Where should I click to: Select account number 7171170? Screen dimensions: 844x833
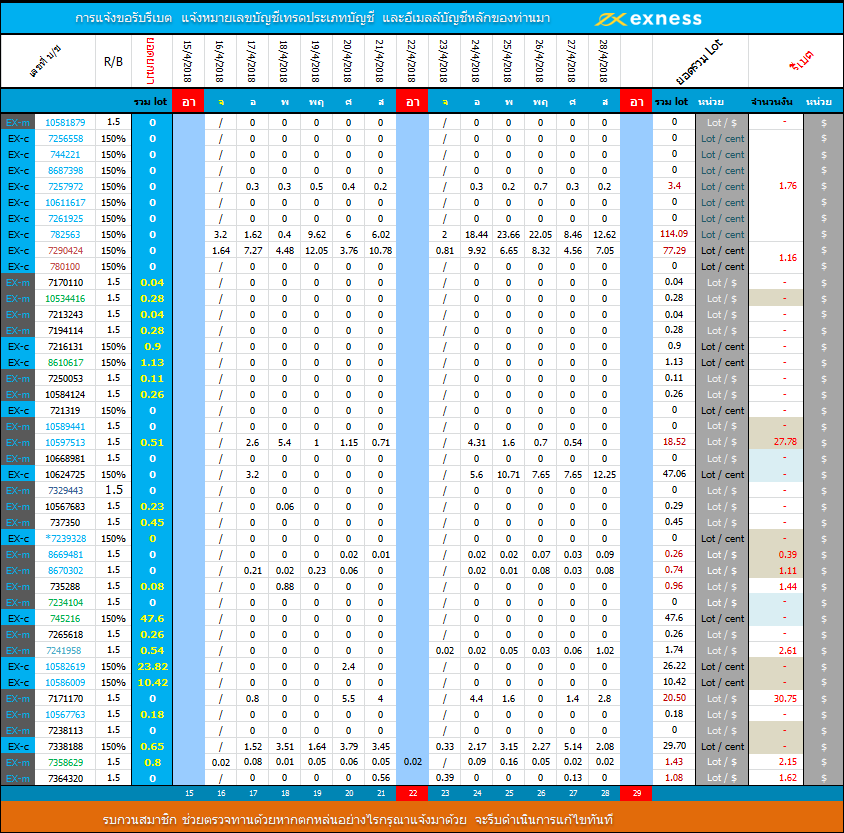(65, 698)
